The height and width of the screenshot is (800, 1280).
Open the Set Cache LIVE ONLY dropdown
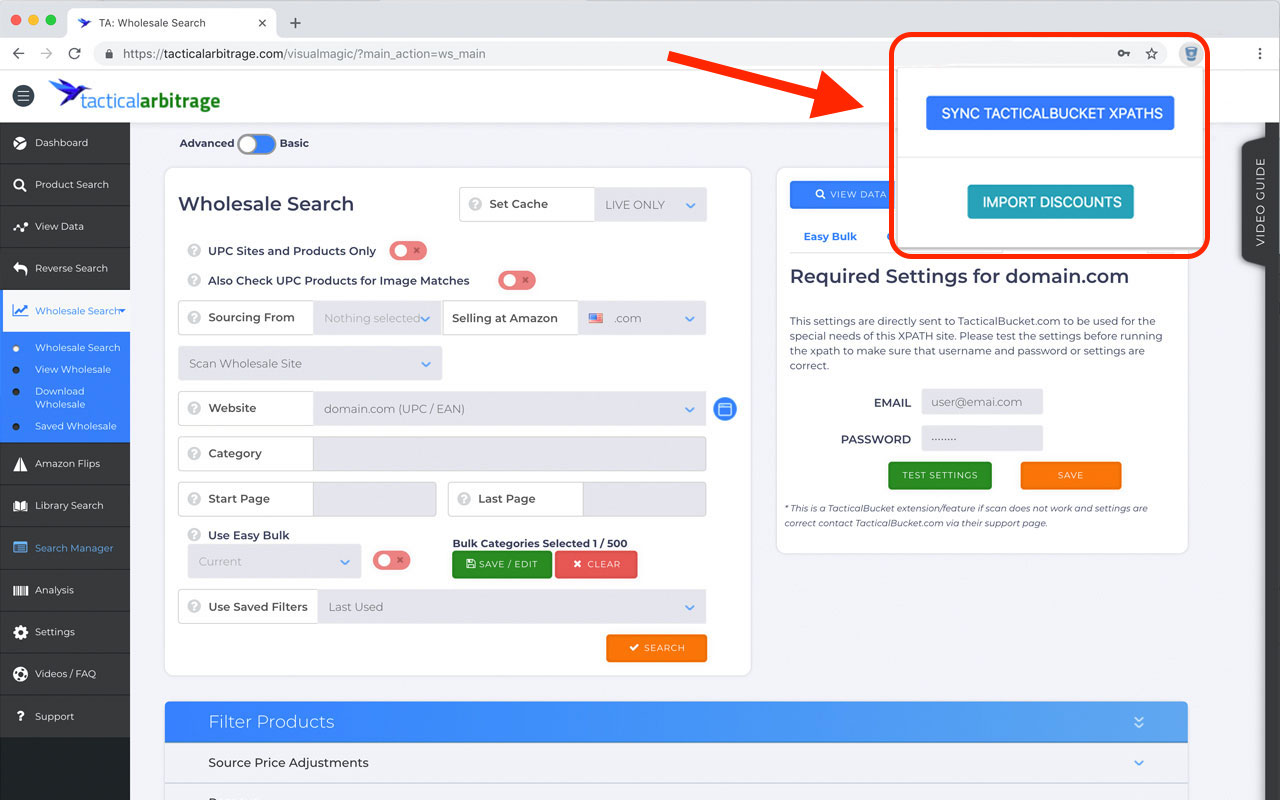coord(650,204)
